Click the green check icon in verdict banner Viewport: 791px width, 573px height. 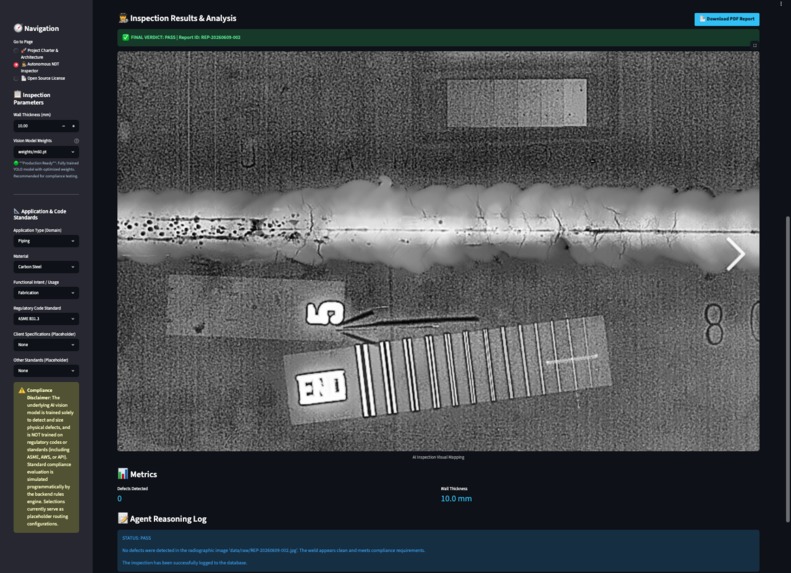click(126, 37)
